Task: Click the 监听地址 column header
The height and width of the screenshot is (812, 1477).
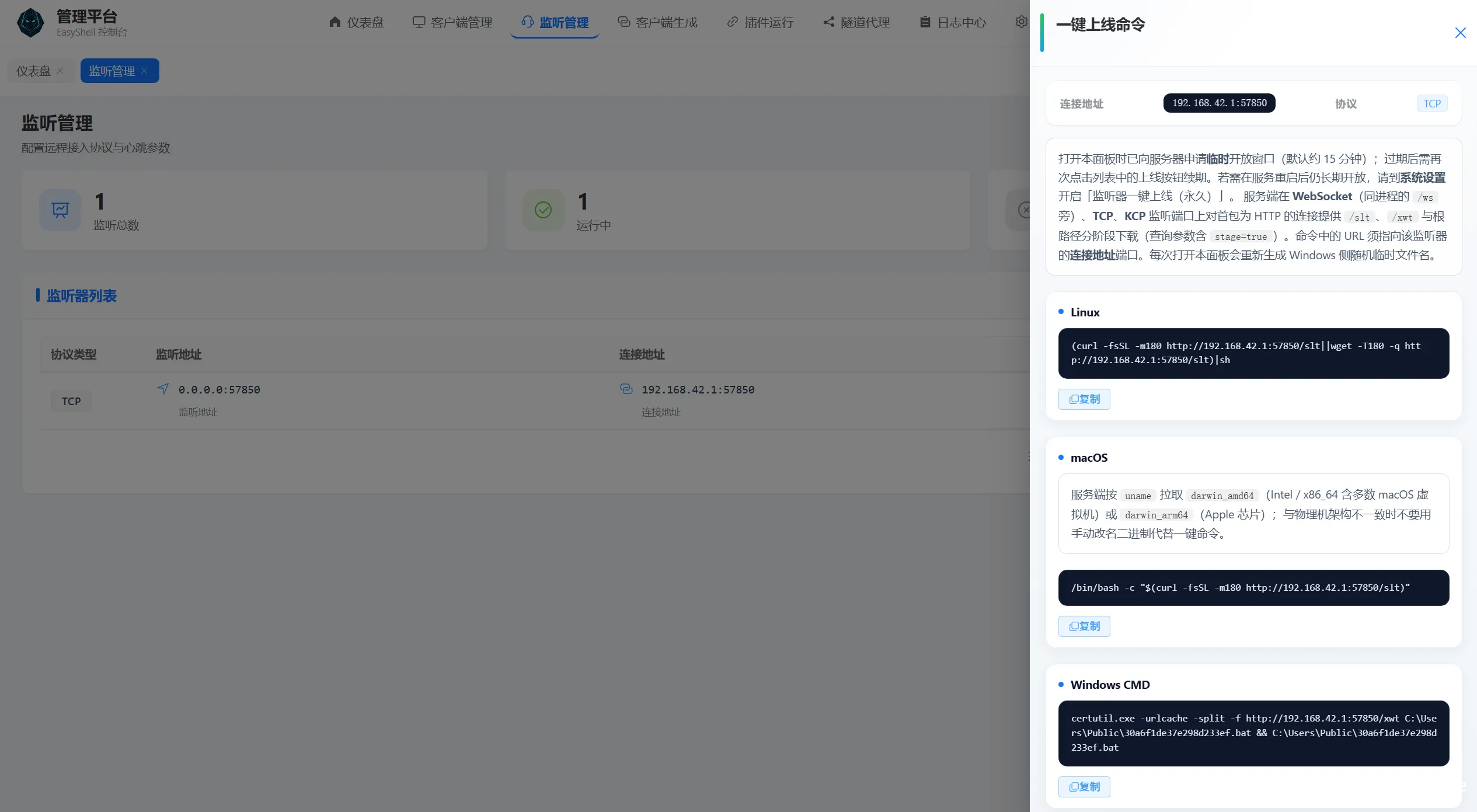Action: point(179,354)
